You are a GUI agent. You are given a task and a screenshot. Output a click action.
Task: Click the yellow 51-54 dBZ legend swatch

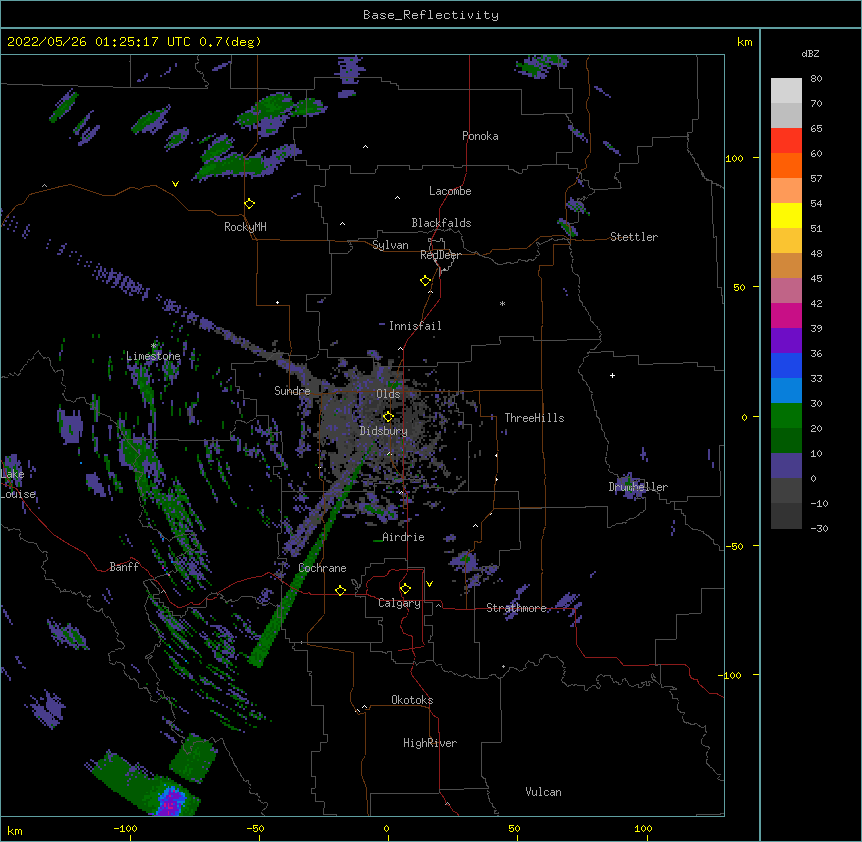(786, 215)
